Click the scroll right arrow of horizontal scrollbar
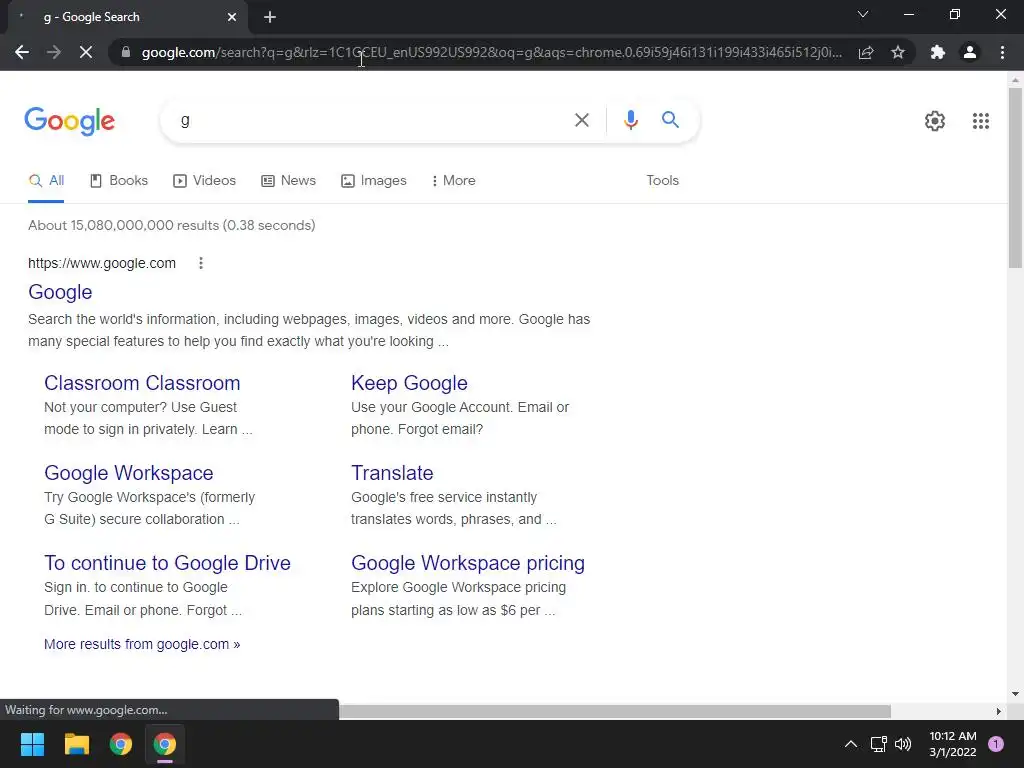The image size is (1024, 768). point(998,711)
